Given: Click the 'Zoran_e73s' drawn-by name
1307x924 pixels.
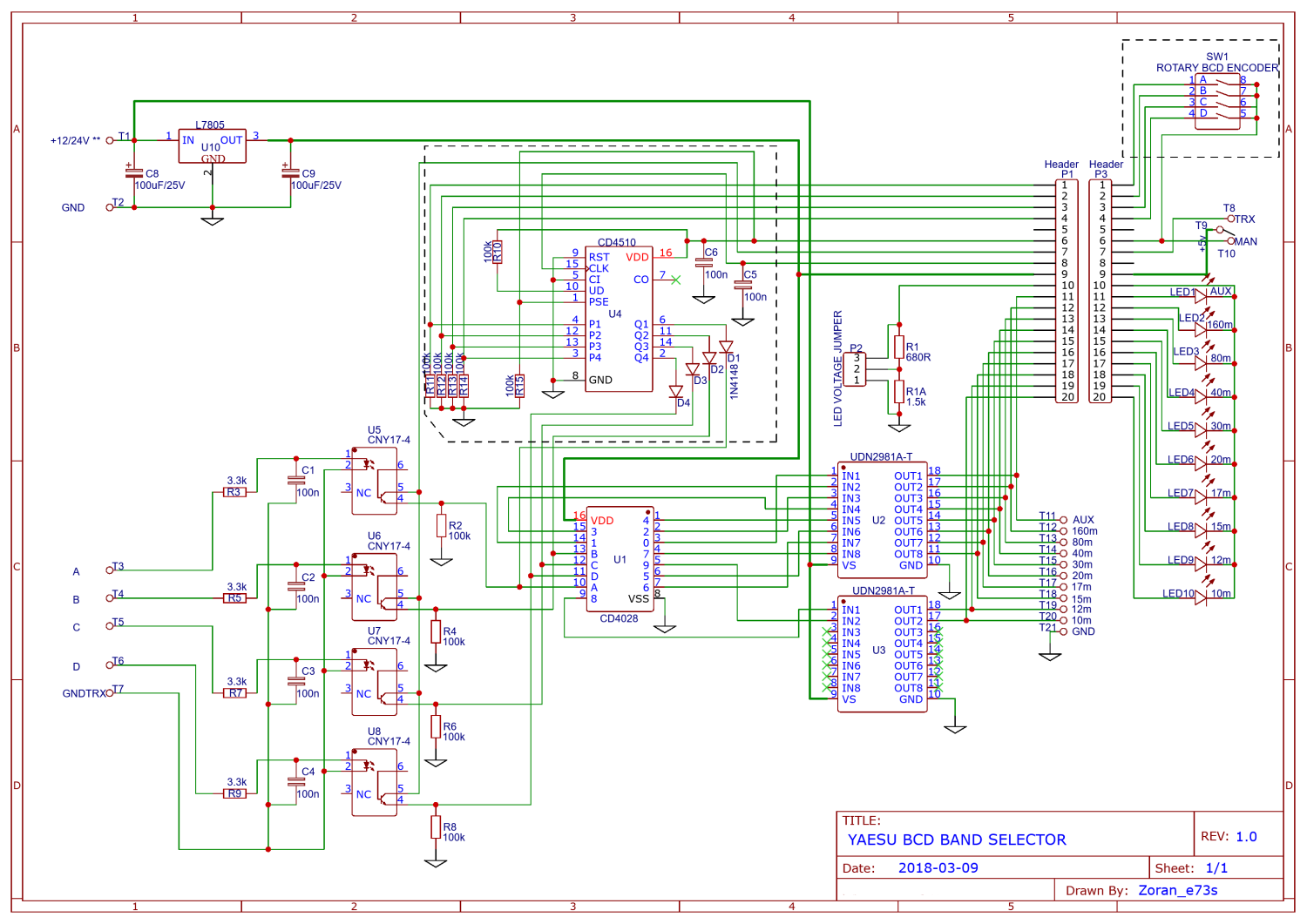Looking at the screenshot, I should coord(1178,890).
